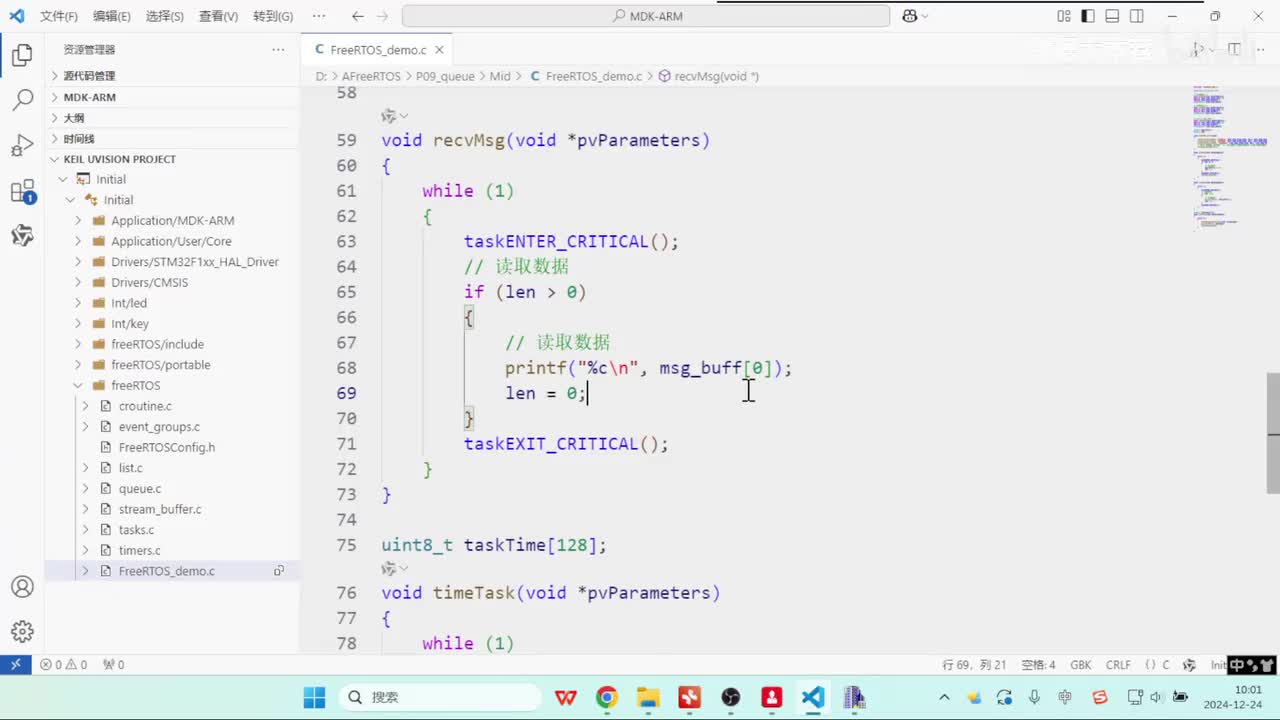Image resolution: width=1280 pixels, height=720 pixels.
Task: Toggle the bottom panel visibility
Action: pyautogui.click(x=1112, y=16)
